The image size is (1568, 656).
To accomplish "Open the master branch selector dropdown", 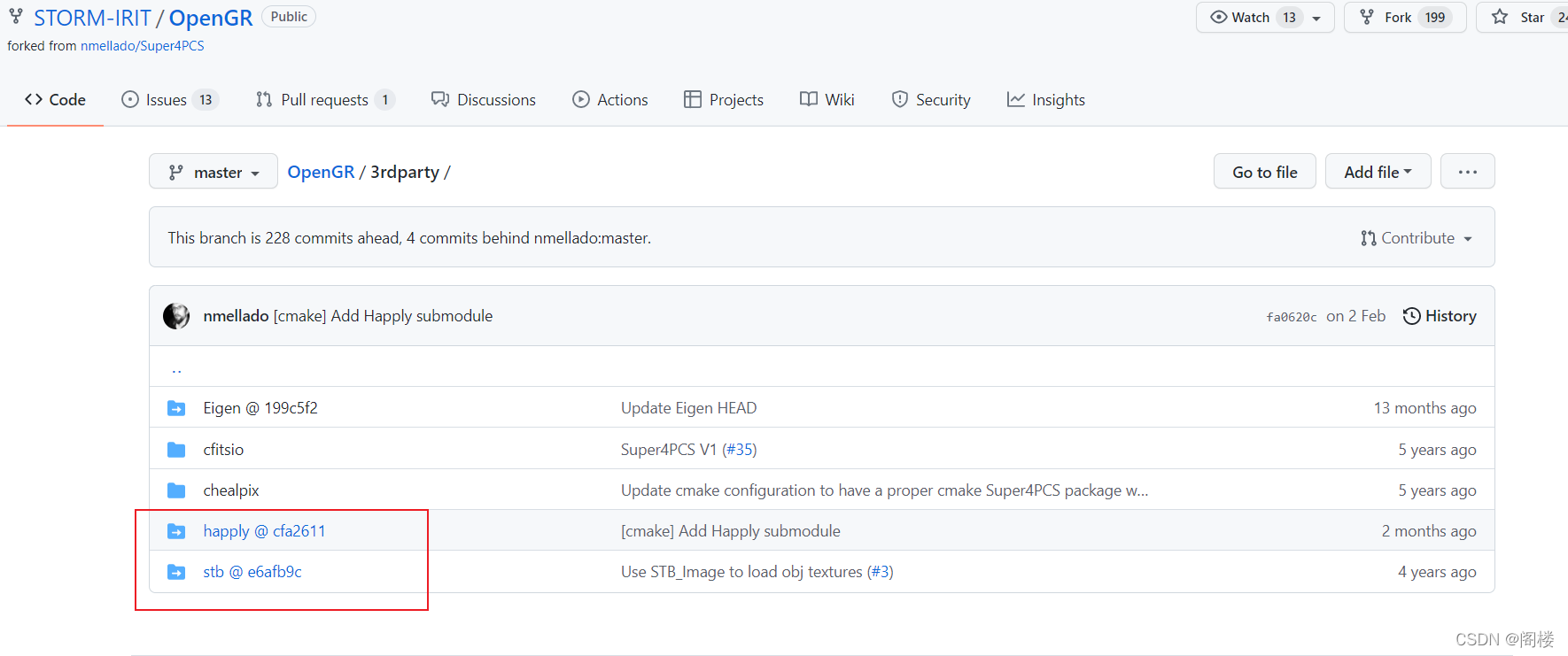I will [x=213, y=172].
